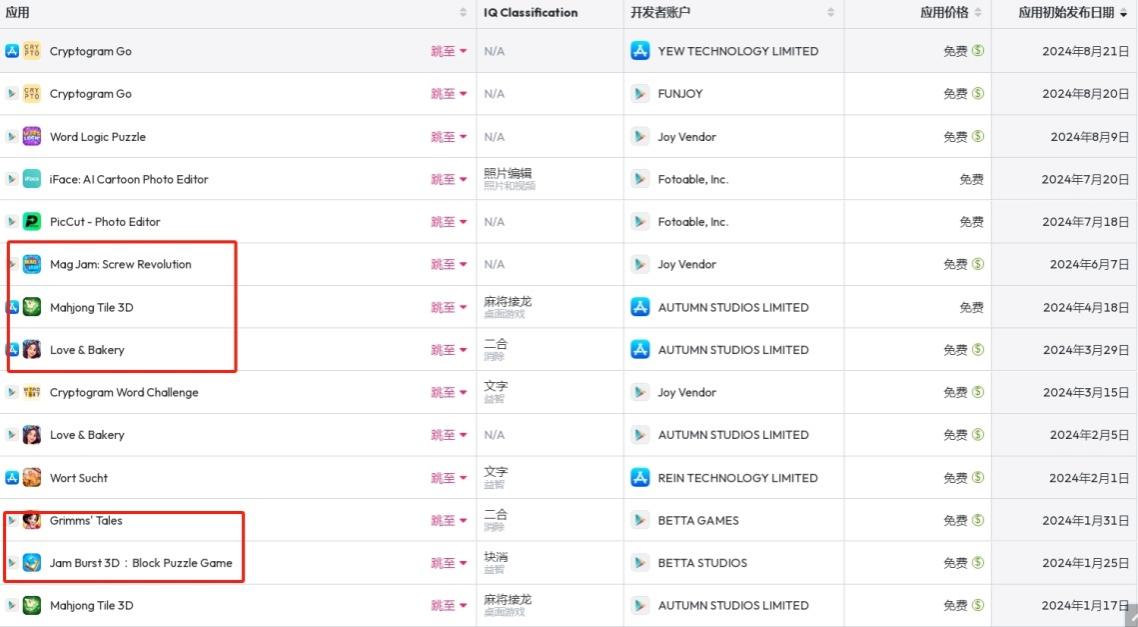
Task: Click Google Play icon beside BETTA STUDIOS
Action: pos(640,562)
